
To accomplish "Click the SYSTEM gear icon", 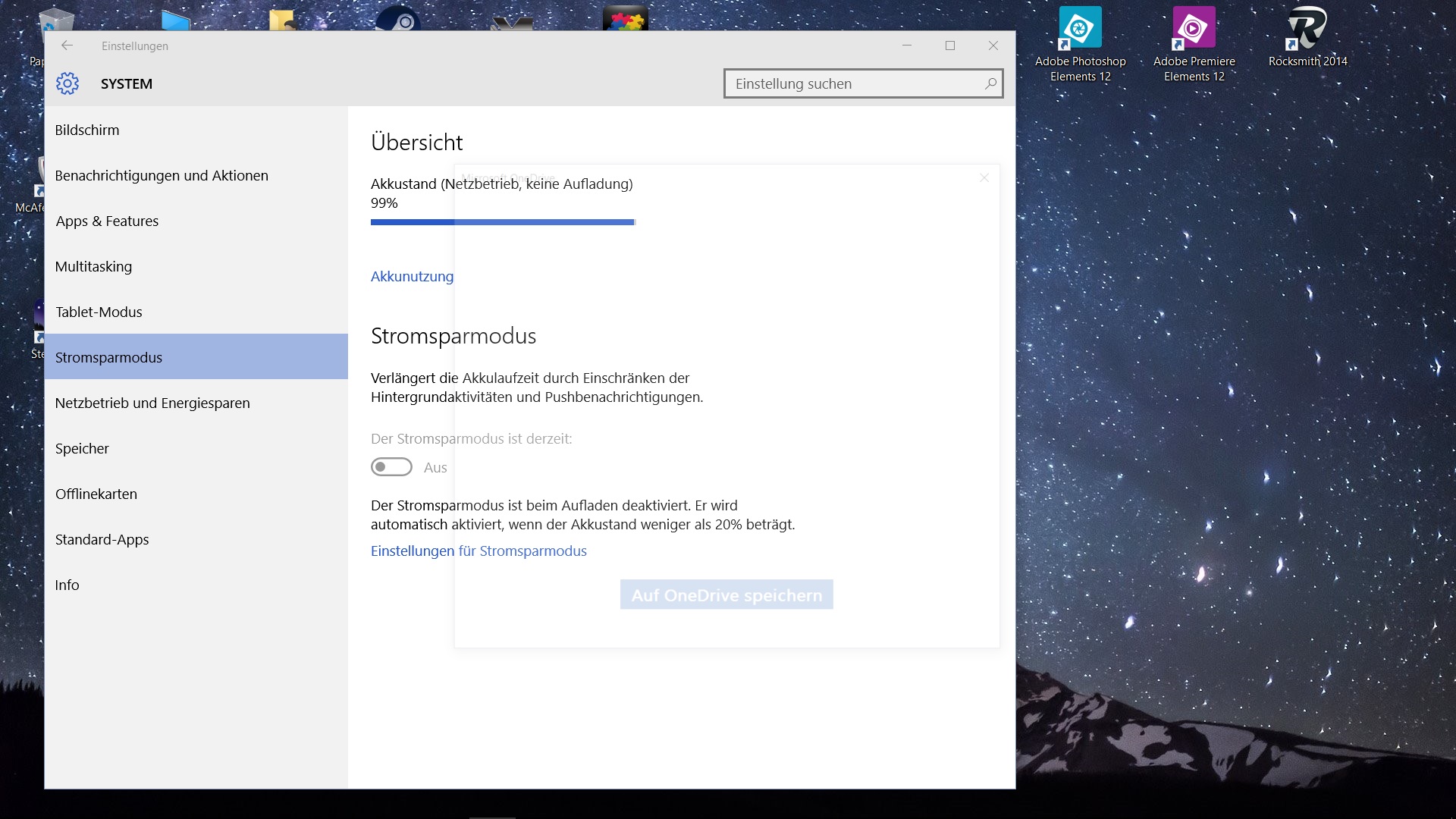I will coord(67,83).
